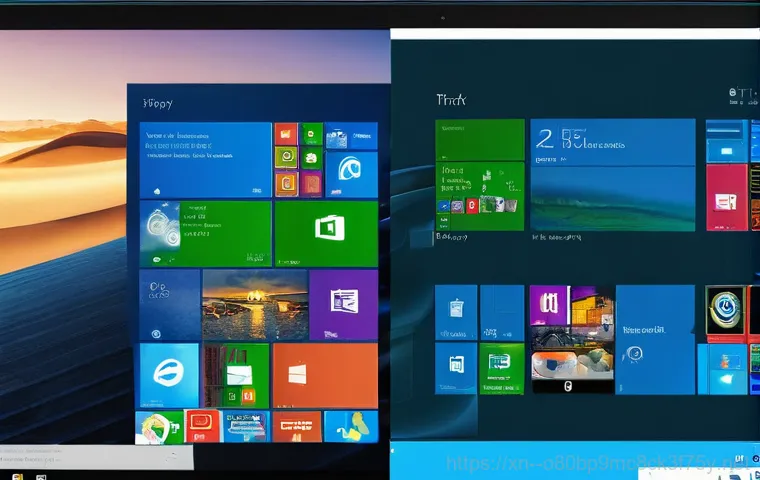Open the Internet Explorer tile on left screen
Screen dimensions: 760x480
(x=168, y=372)
